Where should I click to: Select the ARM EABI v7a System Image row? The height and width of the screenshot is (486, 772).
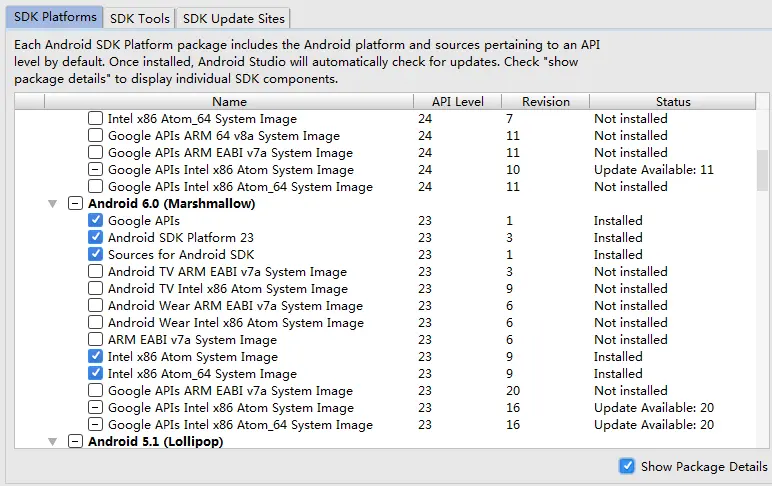click(x=192, y=339)
